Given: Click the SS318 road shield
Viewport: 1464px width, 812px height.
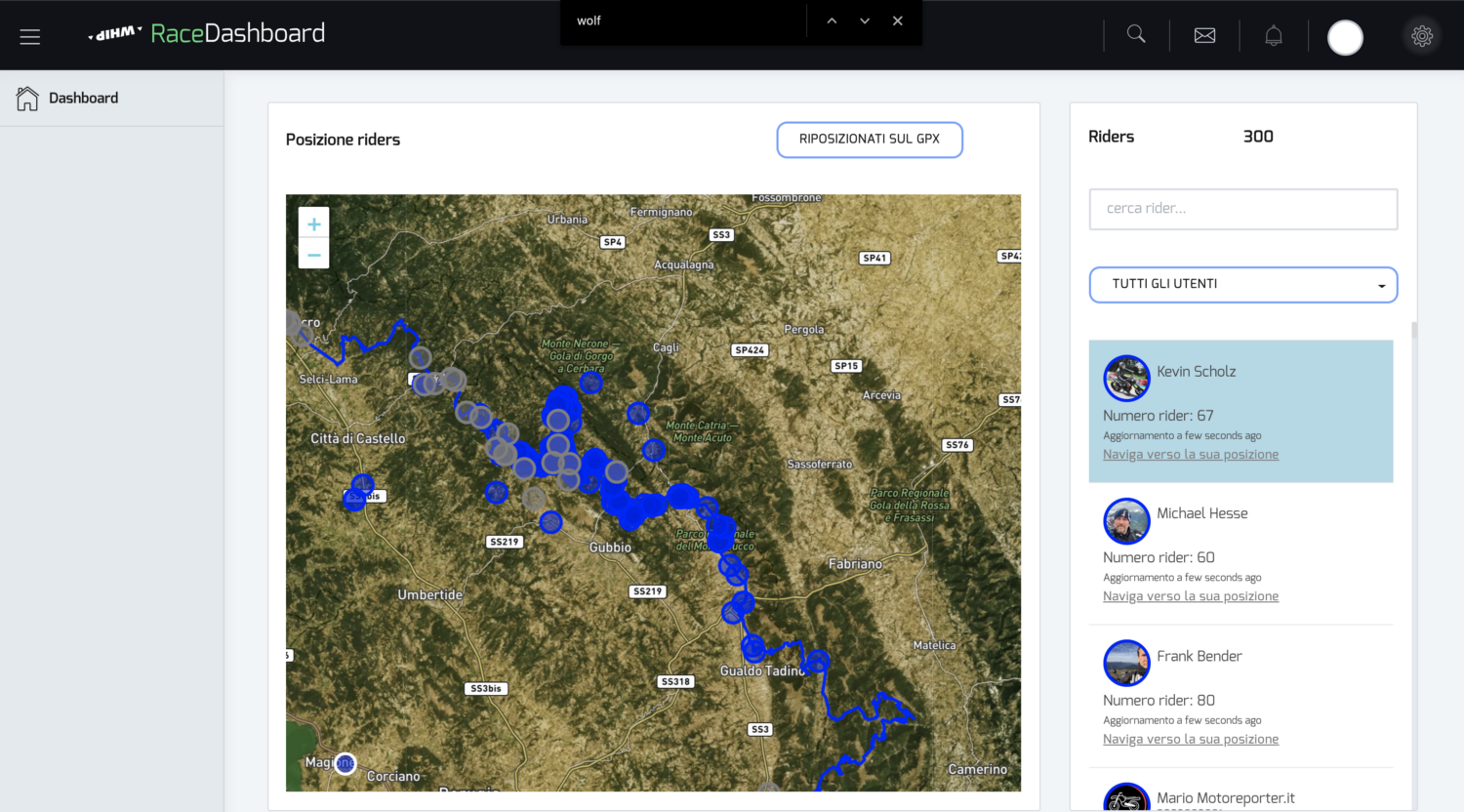Looking at the screenshot, I should (675, 682).
